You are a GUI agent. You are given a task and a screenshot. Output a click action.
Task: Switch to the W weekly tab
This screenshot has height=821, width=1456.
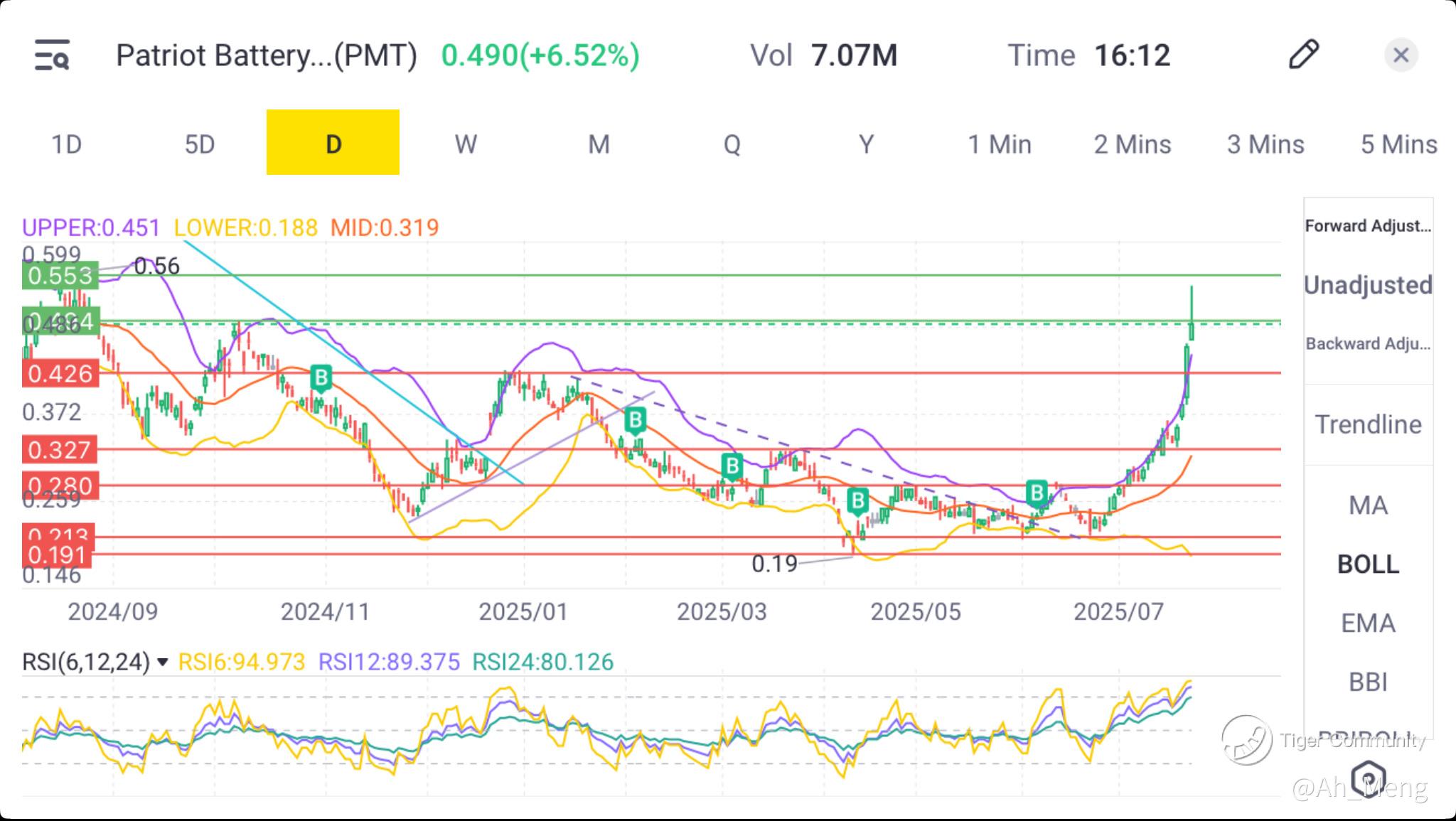[x=466, y=144]
